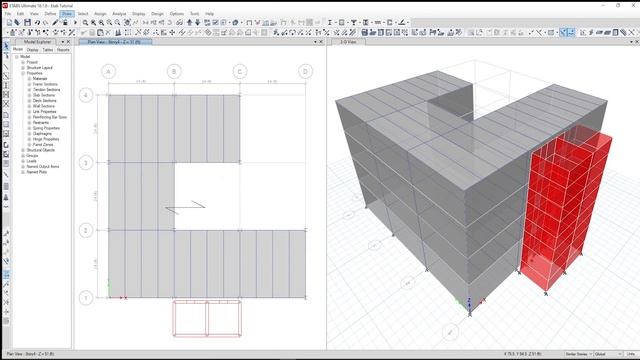The width and height of the screenshot is (640, 360).
Task: Activate the 3-D View tab
Action: point(348,42)
